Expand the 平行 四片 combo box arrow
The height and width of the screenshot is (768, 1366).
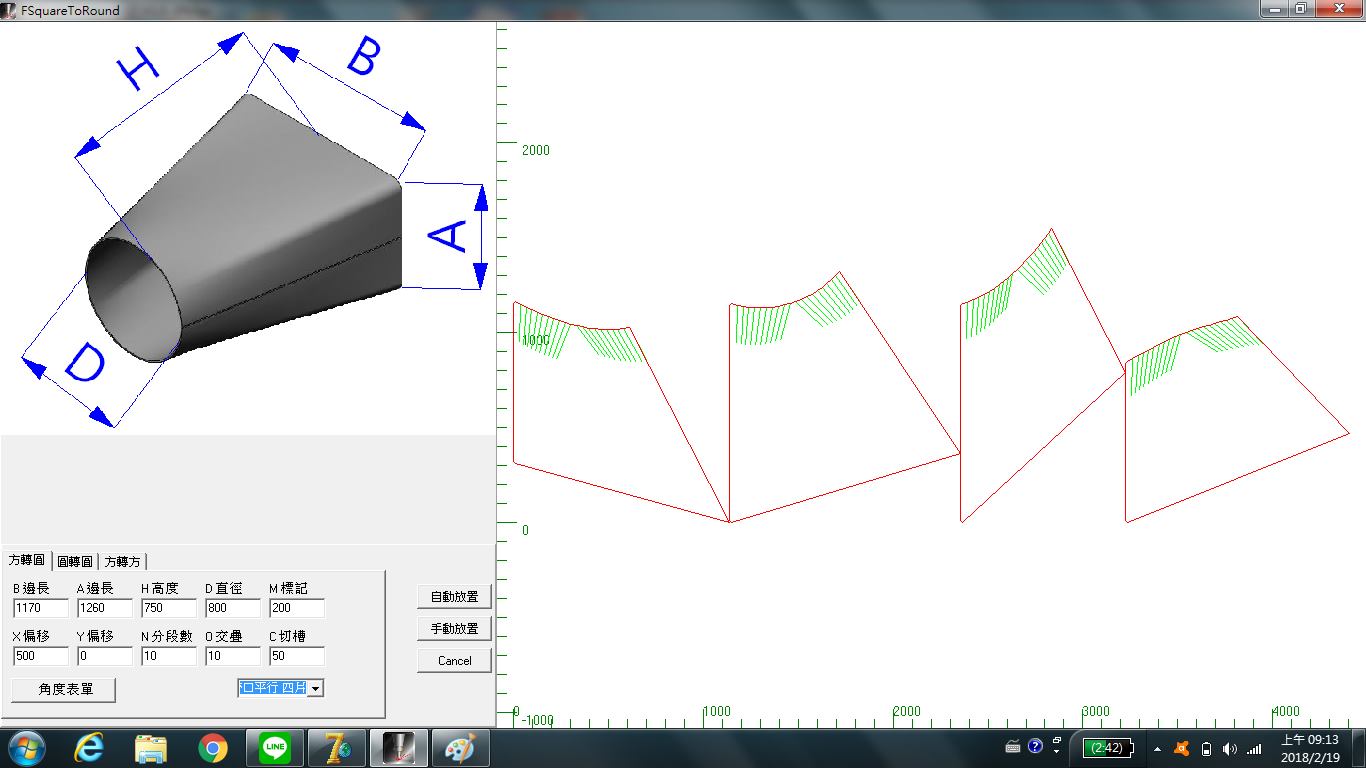point(316,688)
